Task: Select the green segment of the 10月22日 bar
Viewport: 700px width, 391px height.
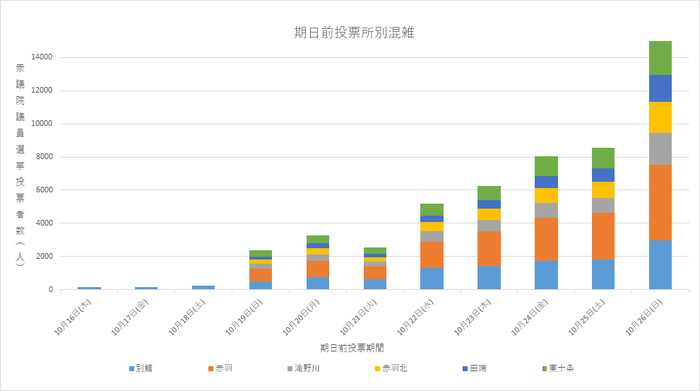Action: click(432, 210)
